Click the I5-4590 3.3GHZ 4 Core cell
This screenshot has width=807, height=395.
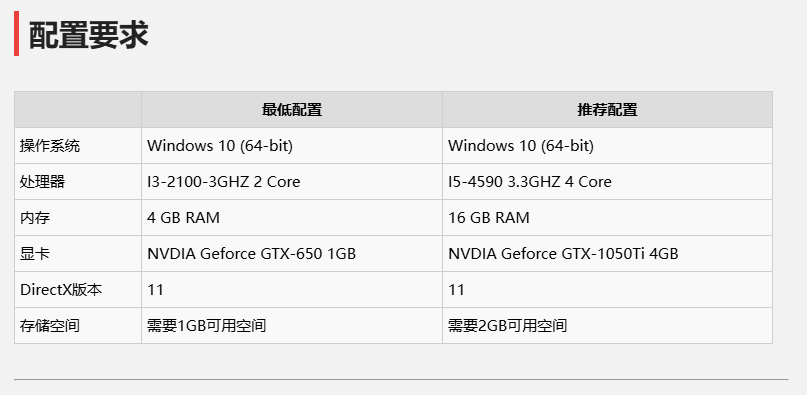pyautogui.click(x=607, y=182)
